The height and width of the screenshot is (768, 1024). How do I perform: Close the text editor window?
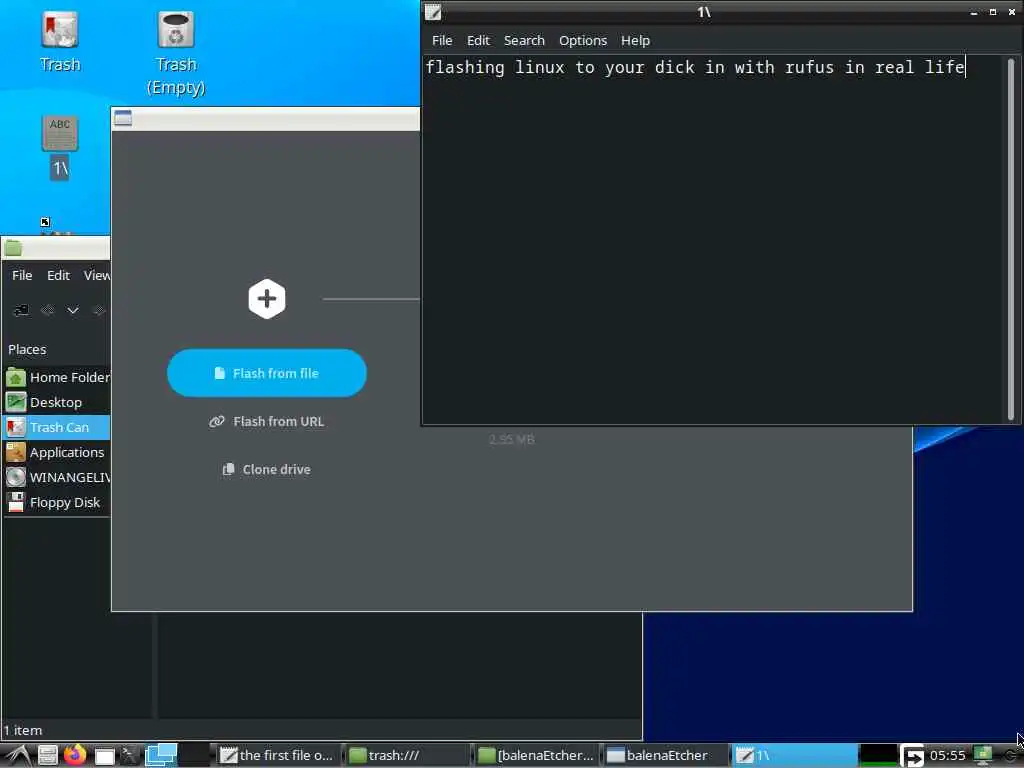pos(1012,12)
